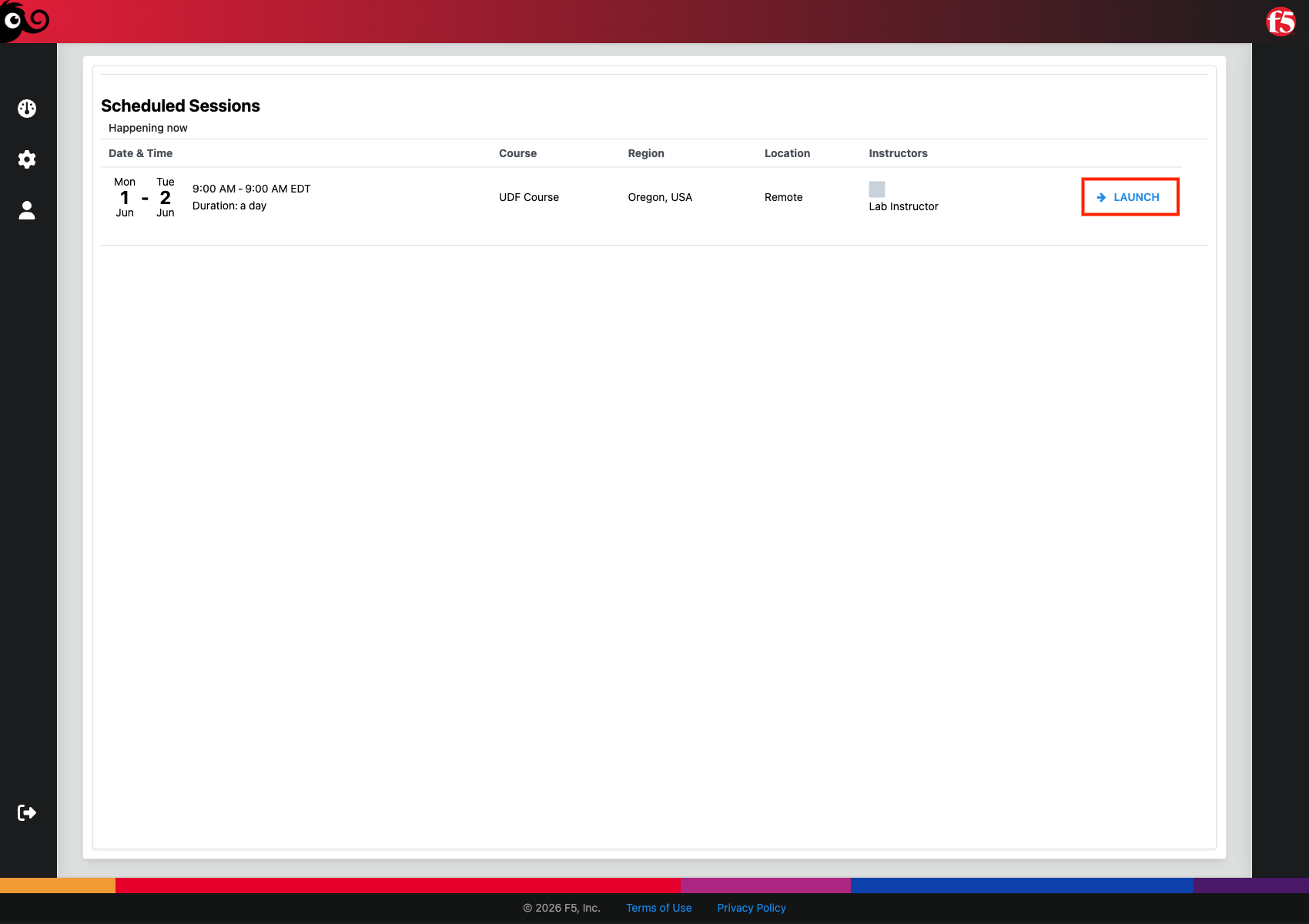Click the Location column header
1309x924 pixels.
click(x=787, y=153)
